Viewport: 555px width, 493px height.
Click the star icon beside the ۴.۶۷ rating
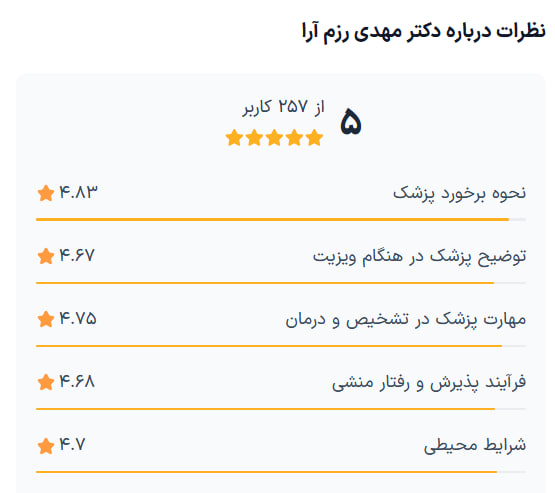pyautogui.click(x=46, y=256)
